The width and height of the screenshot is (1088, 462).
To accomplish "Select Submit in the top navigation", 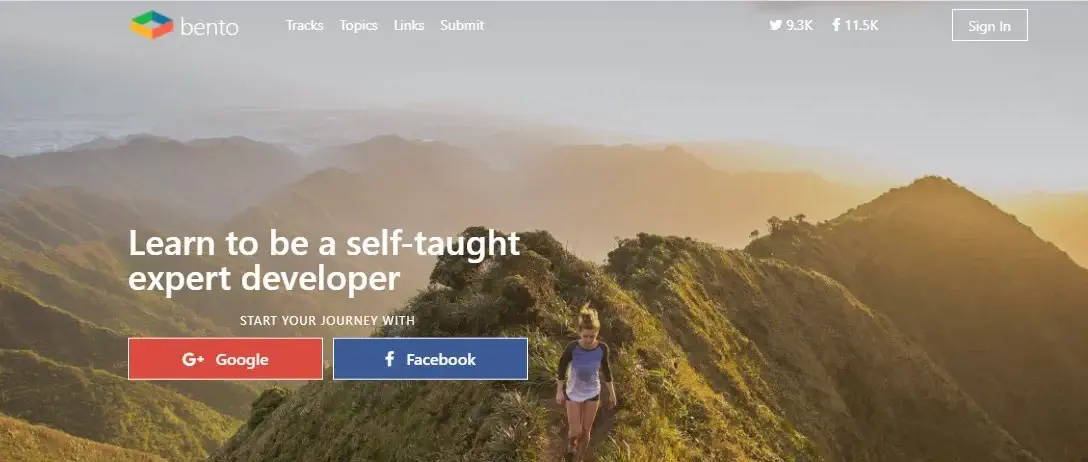I will pos(462,25).
